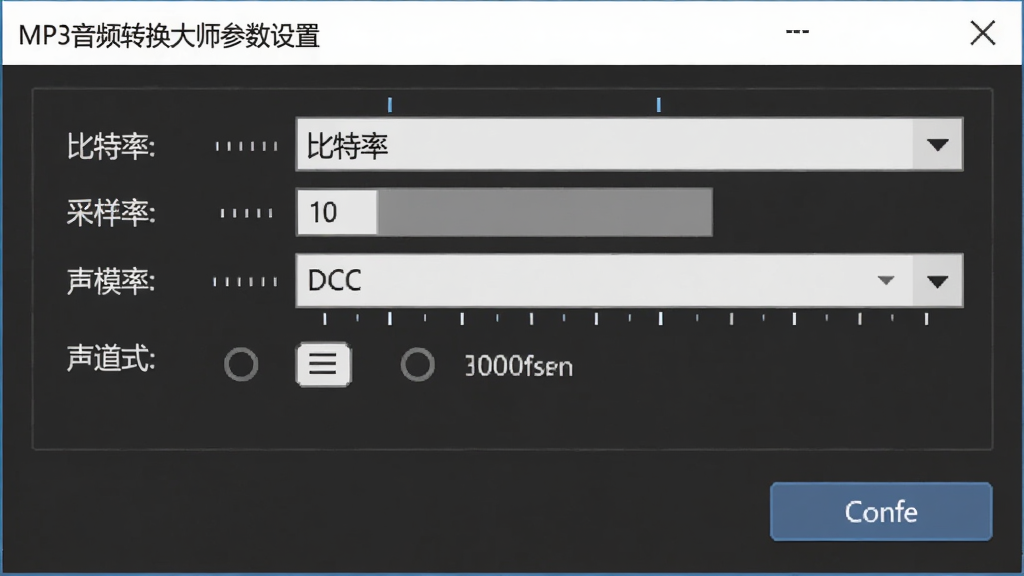Select the first 声道式 radio button

(241, 364)
